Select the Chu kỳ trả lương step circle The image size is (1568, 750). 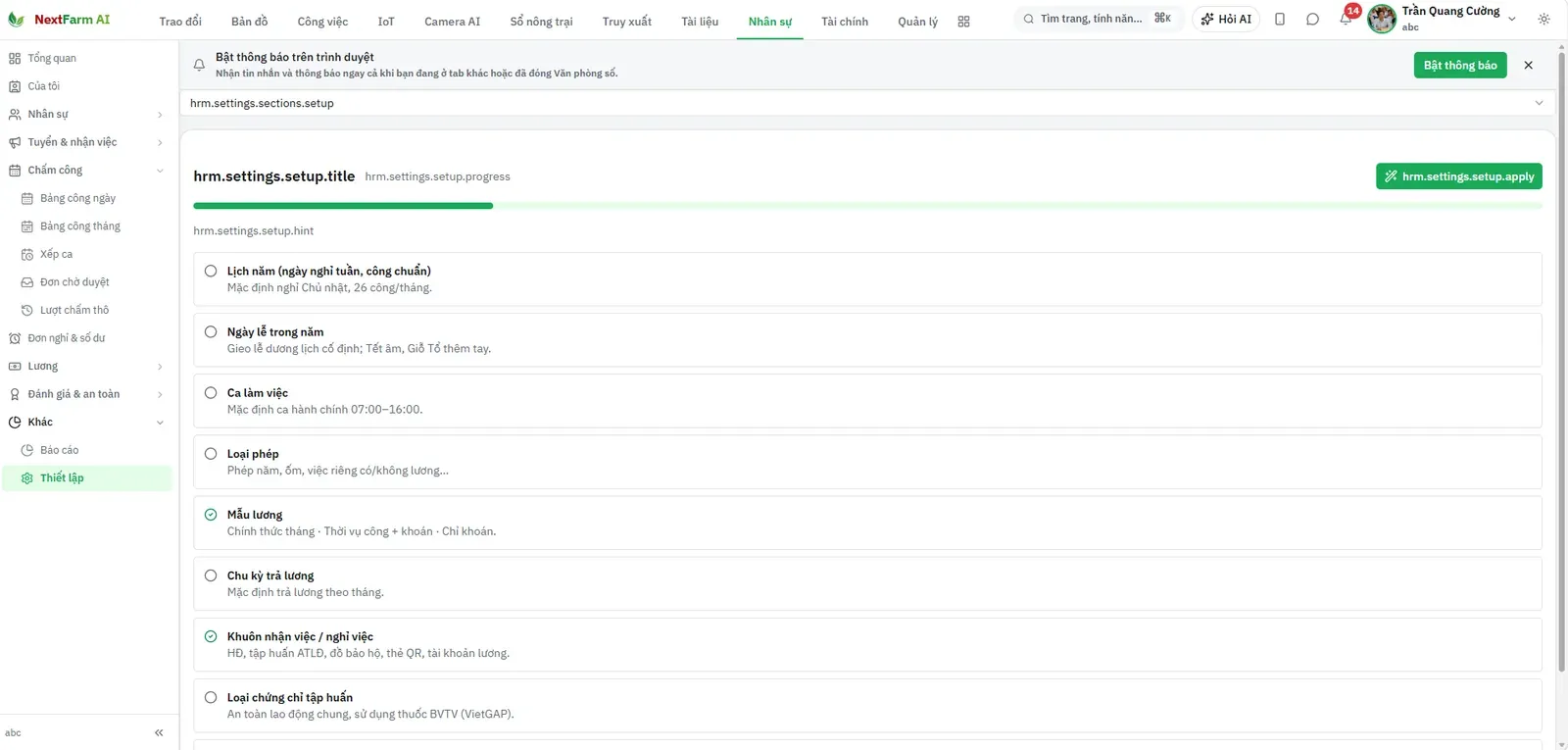tap(211, 575)
